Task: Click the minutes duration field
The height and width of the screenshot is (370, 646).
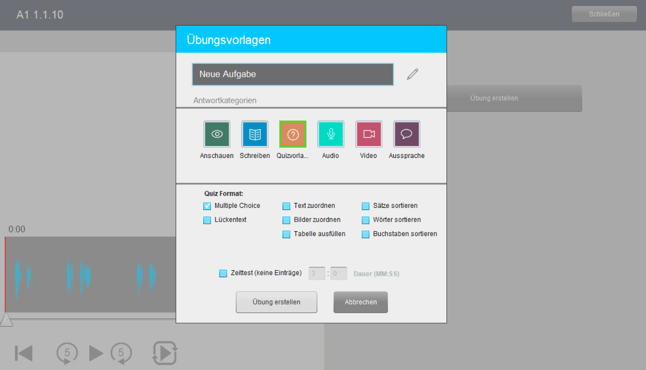Action: [x=317, y=273]
